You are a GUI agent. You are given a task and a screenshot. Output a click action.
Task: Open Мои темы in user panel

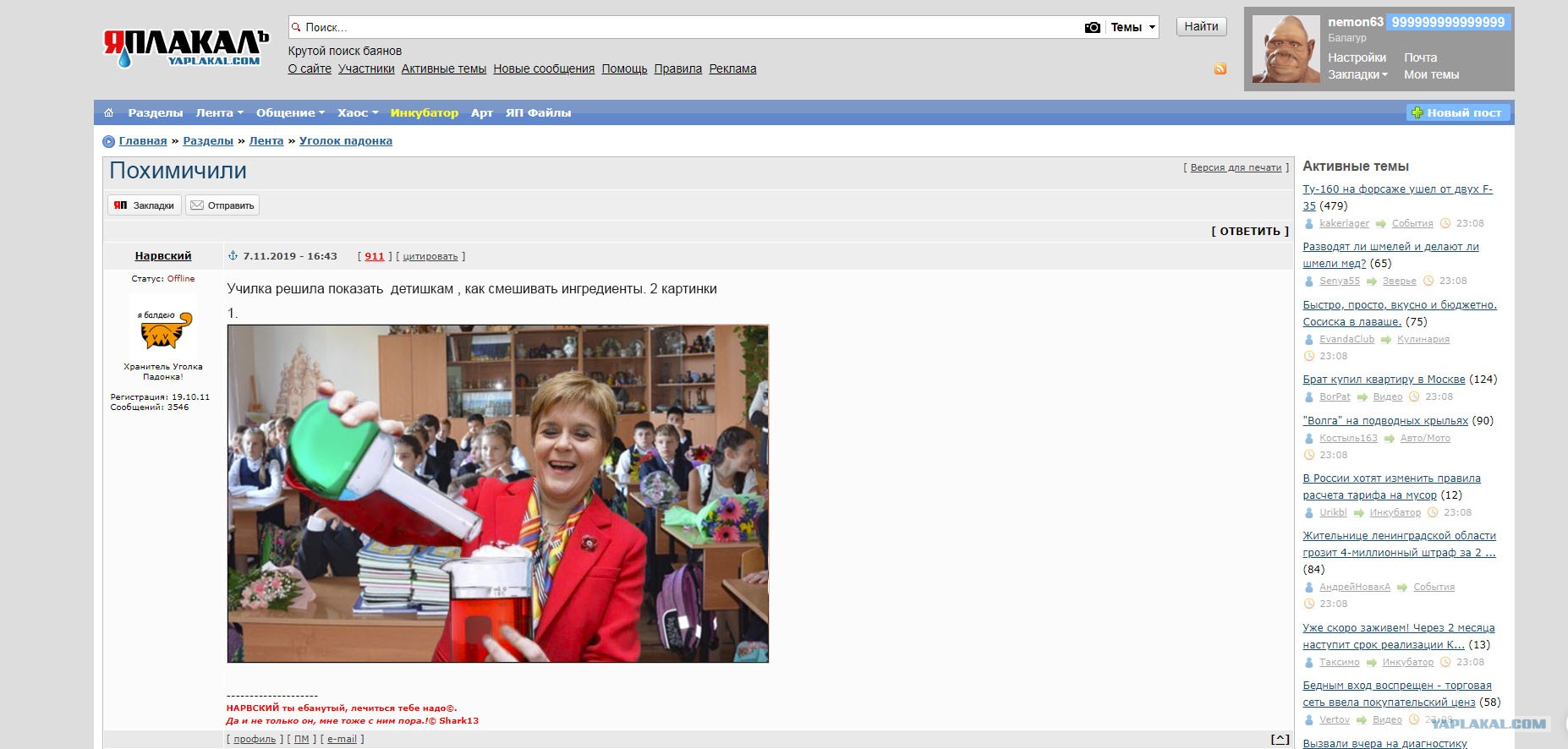point(1431,74)
